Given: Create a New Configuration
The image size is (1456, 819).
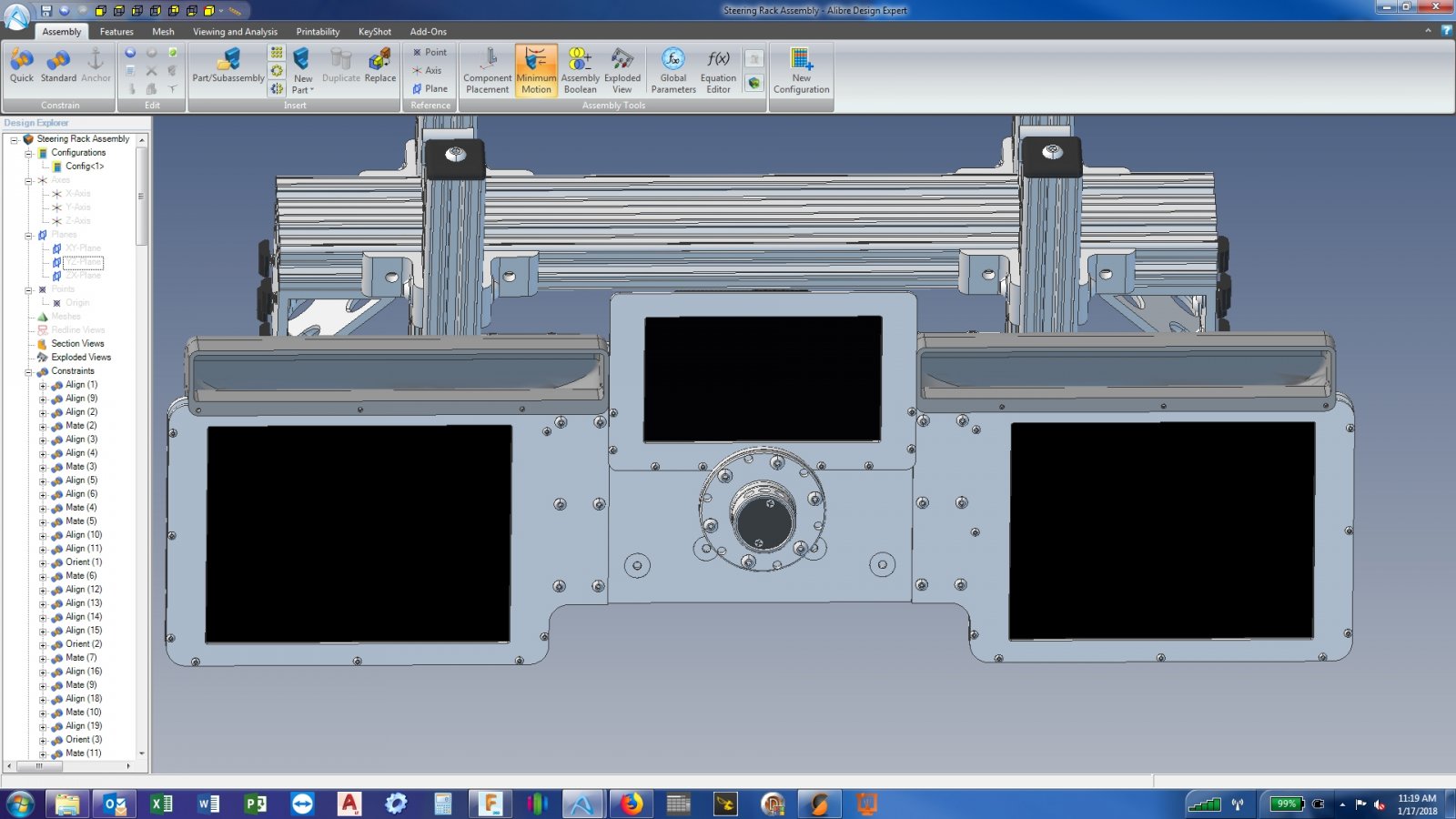Looking at the screenshot, I should pyautogui.click(x=802, y=71).
